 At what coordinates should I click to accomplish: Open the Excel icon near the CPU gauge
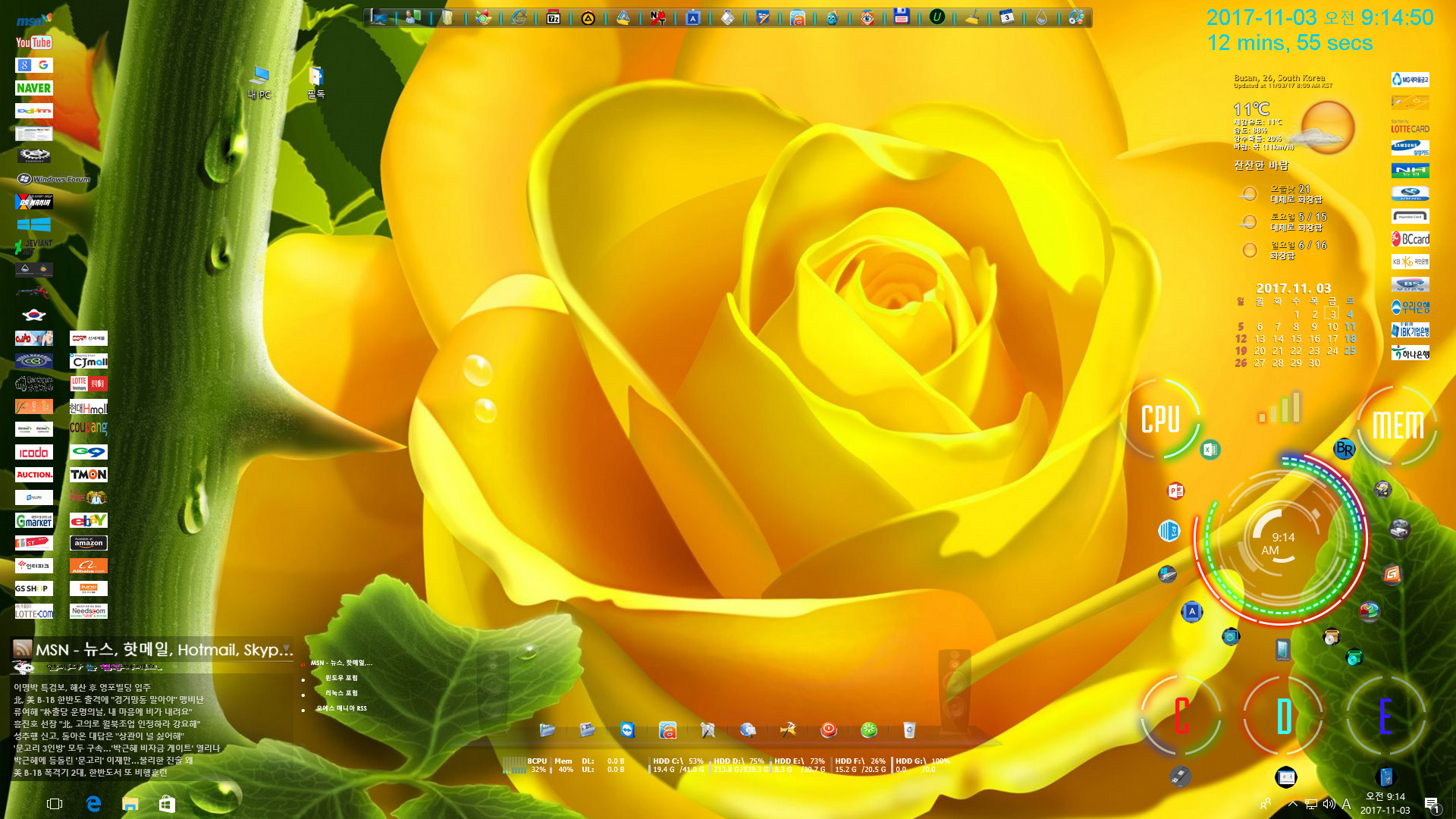[x=1210, y=450]
